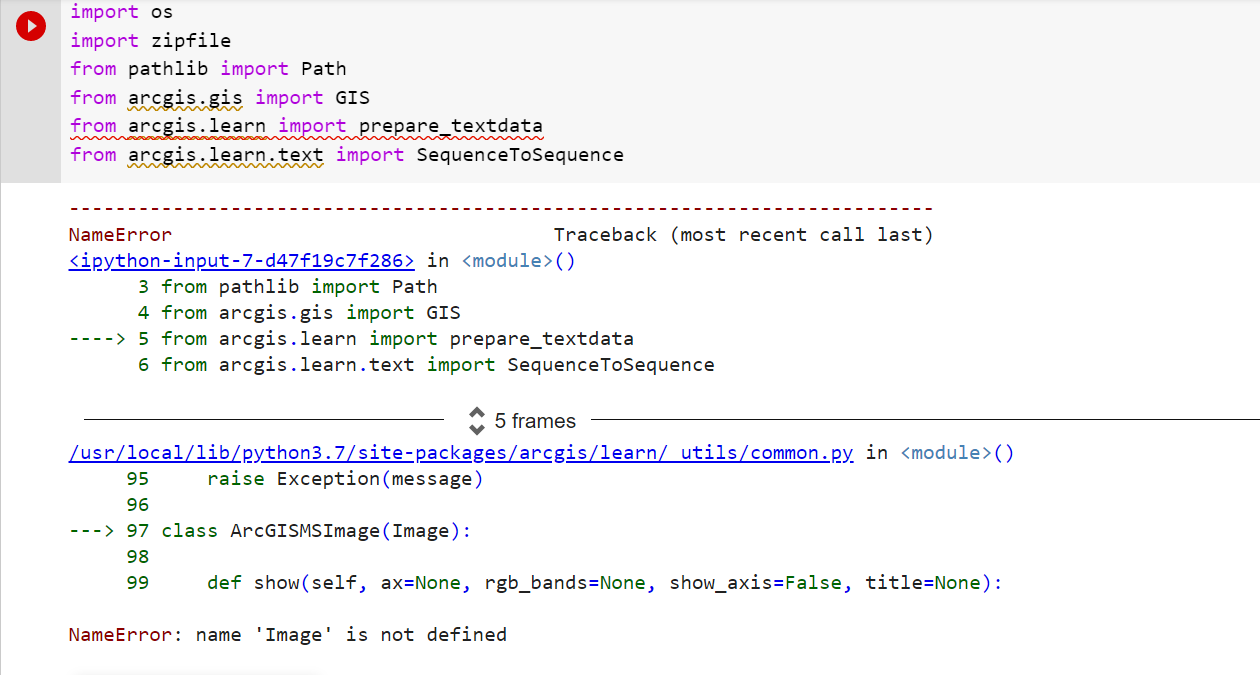This screenshot has height=675, width=1260.
Task: Click the 'from pathlib import Path' line
Action: (207, 68)
